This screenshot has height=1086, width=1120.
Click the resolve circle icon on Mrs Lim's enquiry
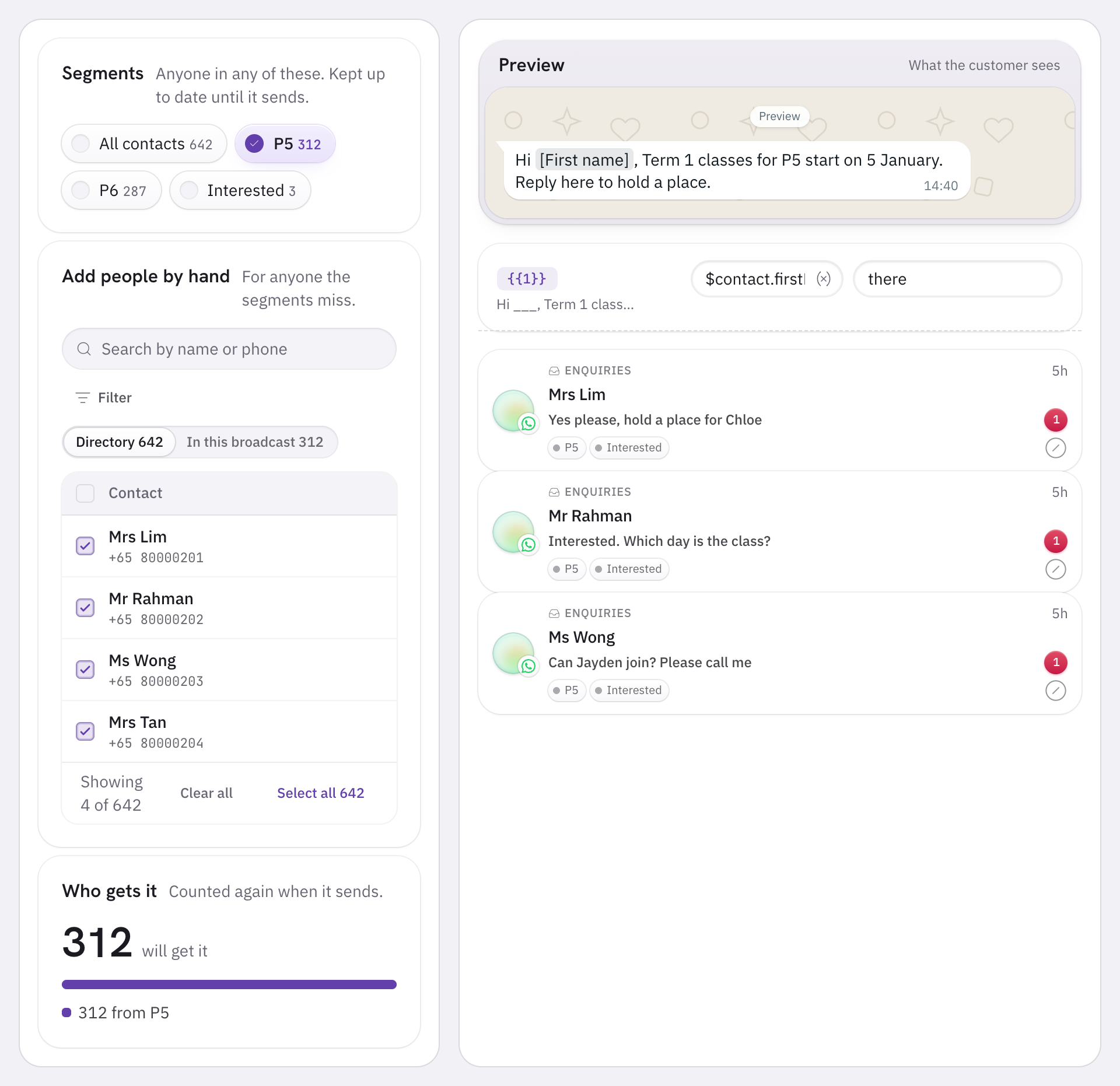1055,448
